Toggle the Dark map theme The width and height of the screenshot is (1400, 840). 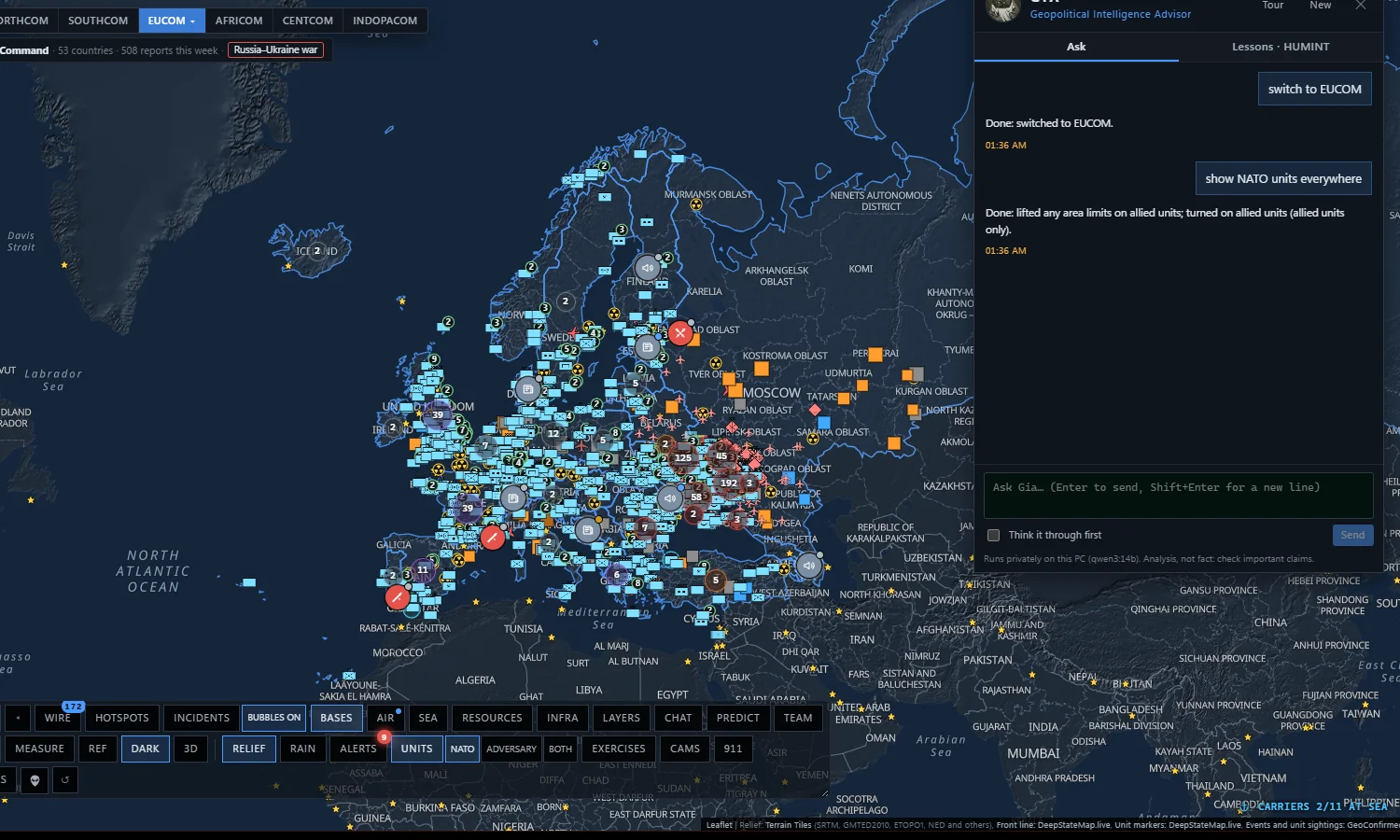146,749
